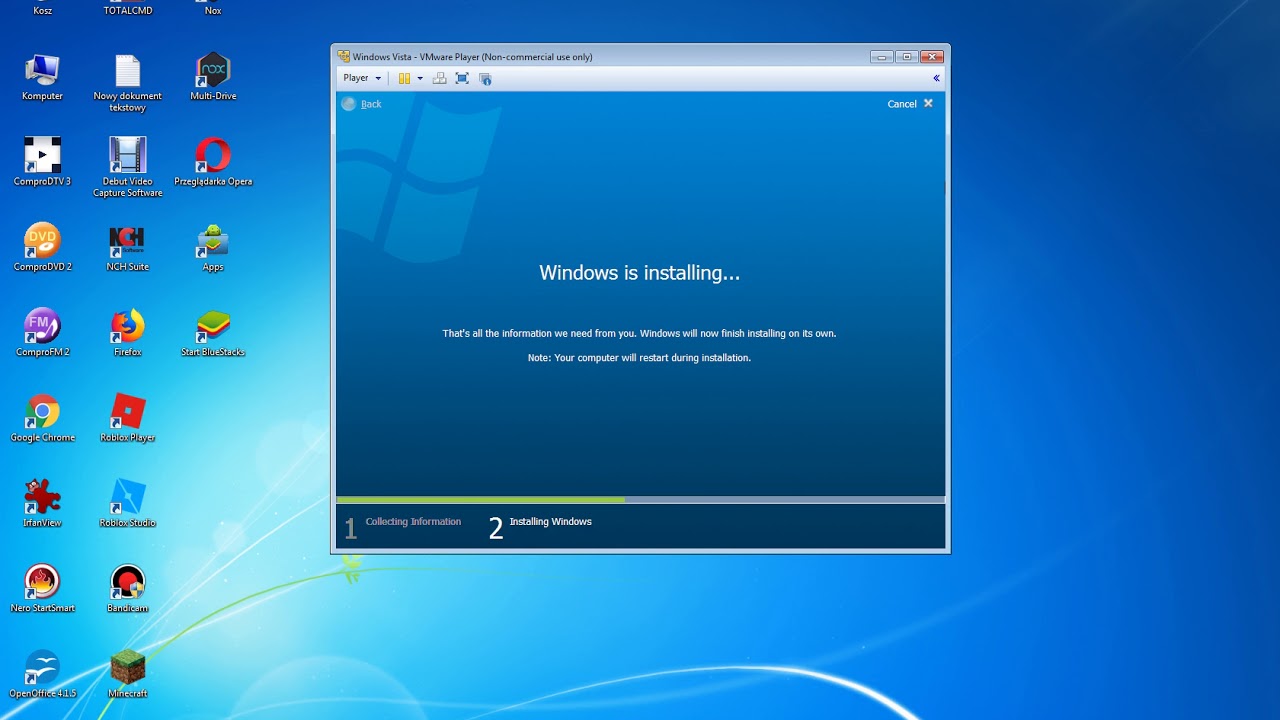This screenshot has width=1280, height=720.
Task: Pause the virtual machine with the pause icon
Action: pyautogui.click(x=405, y=78)
